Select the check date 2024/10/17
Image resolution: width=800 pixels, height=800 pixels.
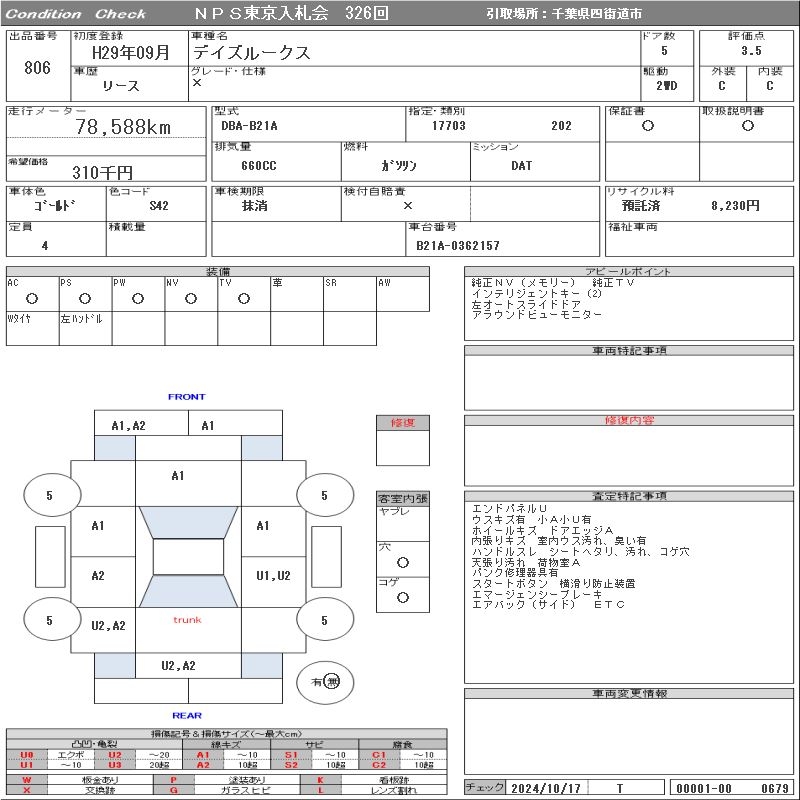click(546, 788)
